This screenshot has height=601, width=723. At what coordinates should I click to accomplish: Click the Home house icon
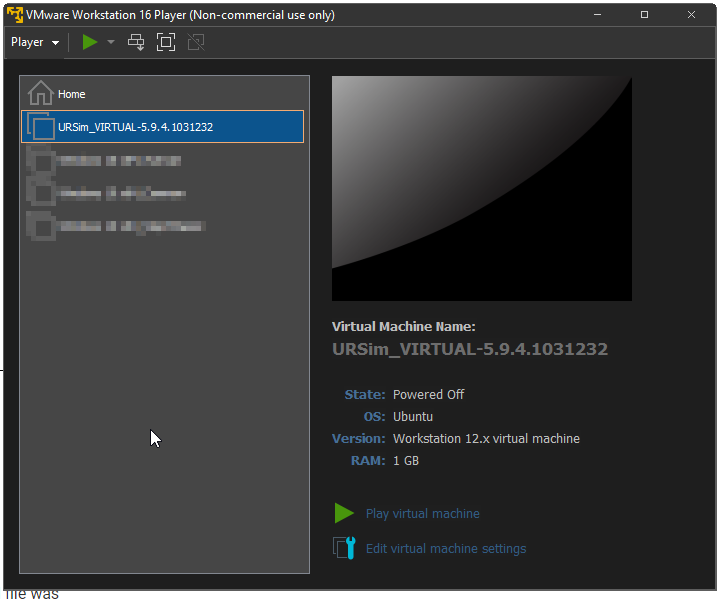[x=40, y=93]
